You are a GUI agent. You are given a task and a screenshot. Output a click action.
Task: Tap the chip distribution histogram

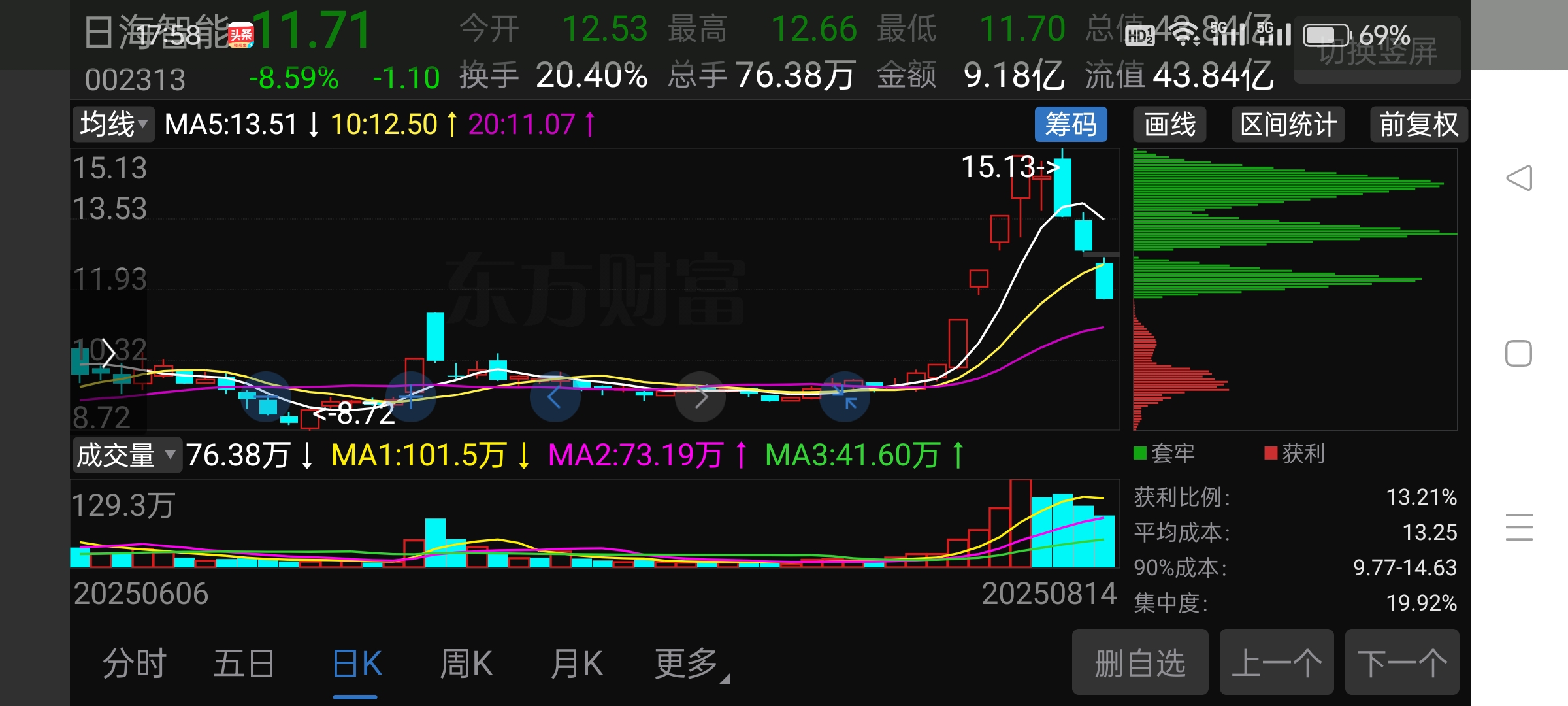1295,289
